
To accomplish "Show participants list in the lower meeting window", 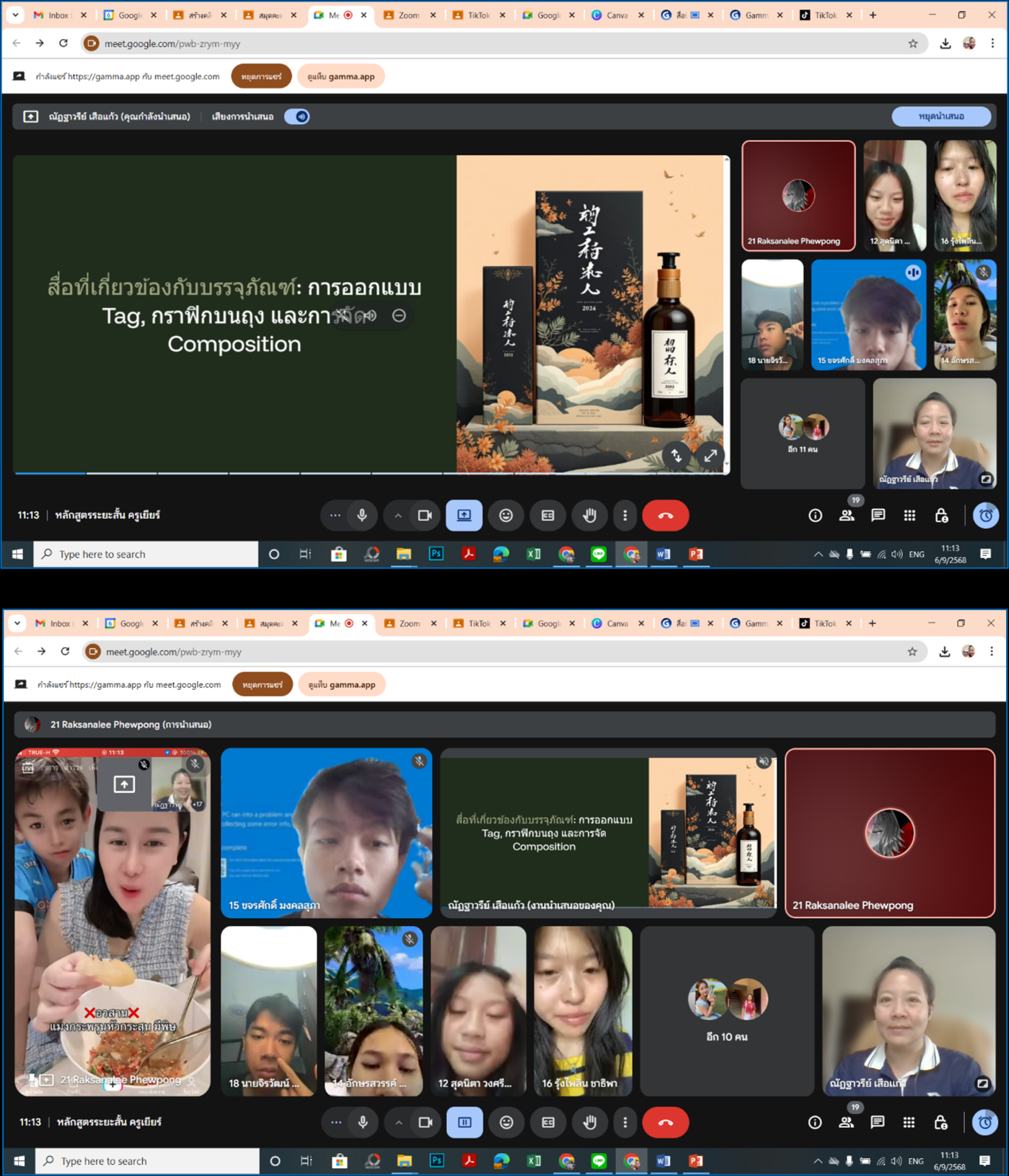I will coord(846,1122).
